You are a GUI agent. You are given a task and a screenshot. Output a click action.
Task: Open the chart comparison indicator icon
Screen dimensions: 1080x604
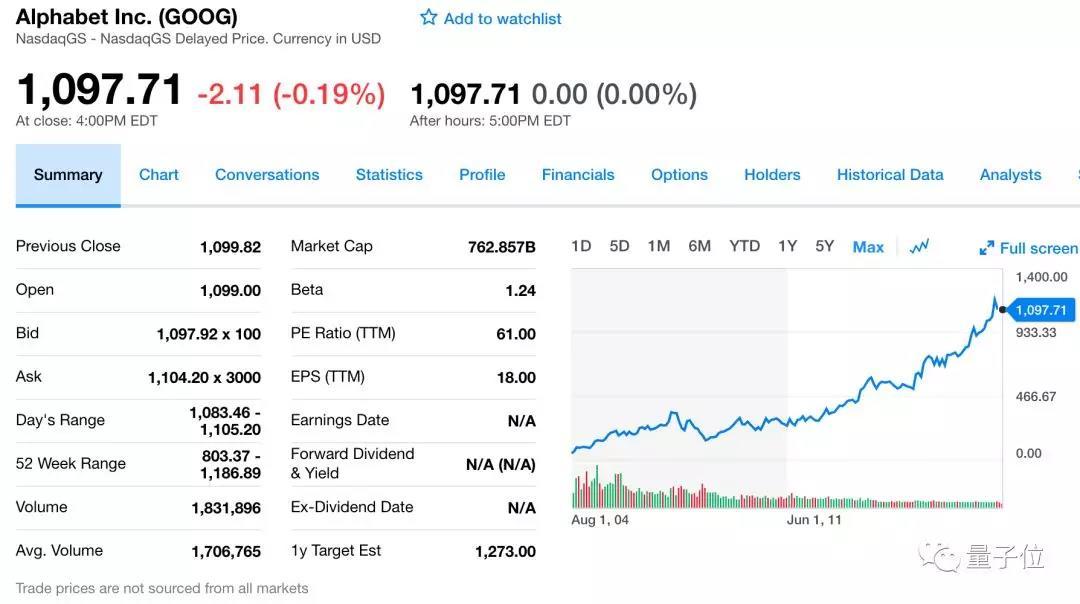tap(920, 246)
